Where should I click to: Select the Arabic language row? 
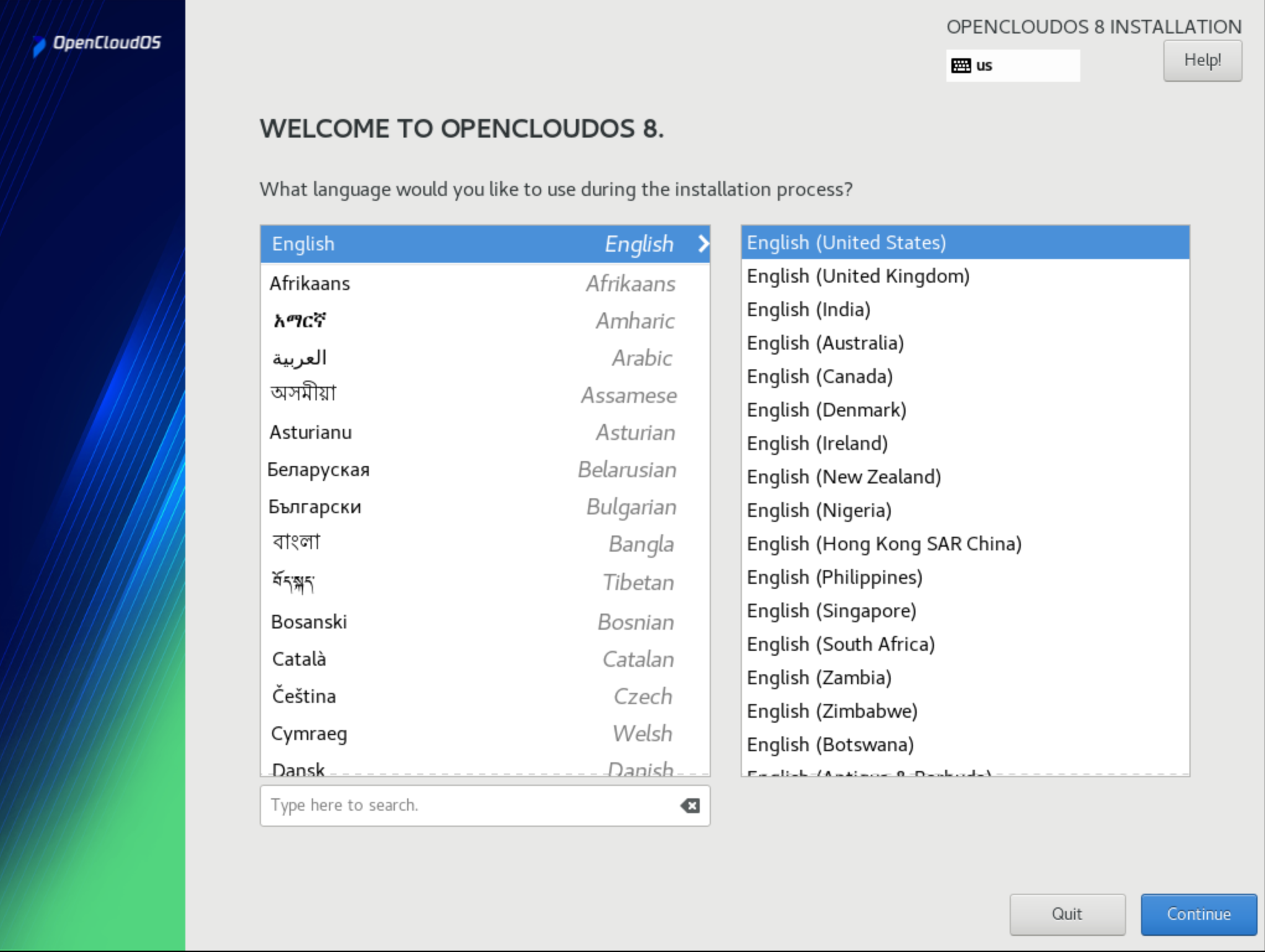coord(485,358)
